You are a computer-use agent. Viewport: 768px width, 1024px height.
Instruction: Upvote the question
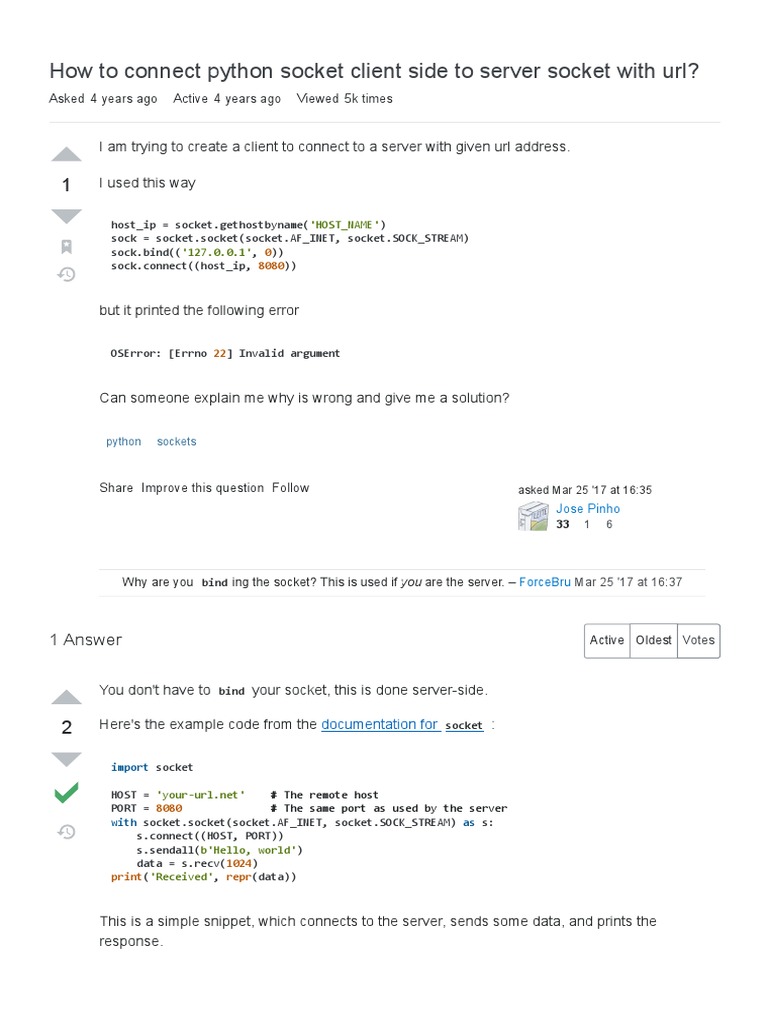coord(66,154)
